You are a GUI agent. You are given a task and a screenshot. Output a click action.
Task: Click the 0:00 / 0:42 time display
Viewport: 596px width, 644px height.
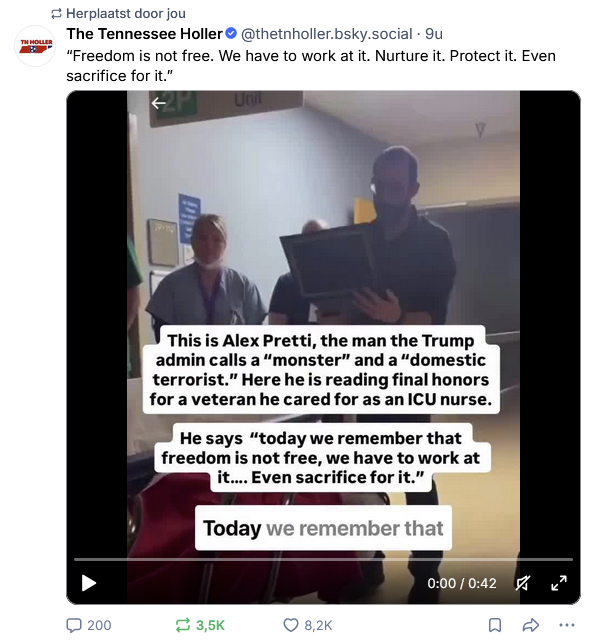pyautogui.click(x=462, y=583)
